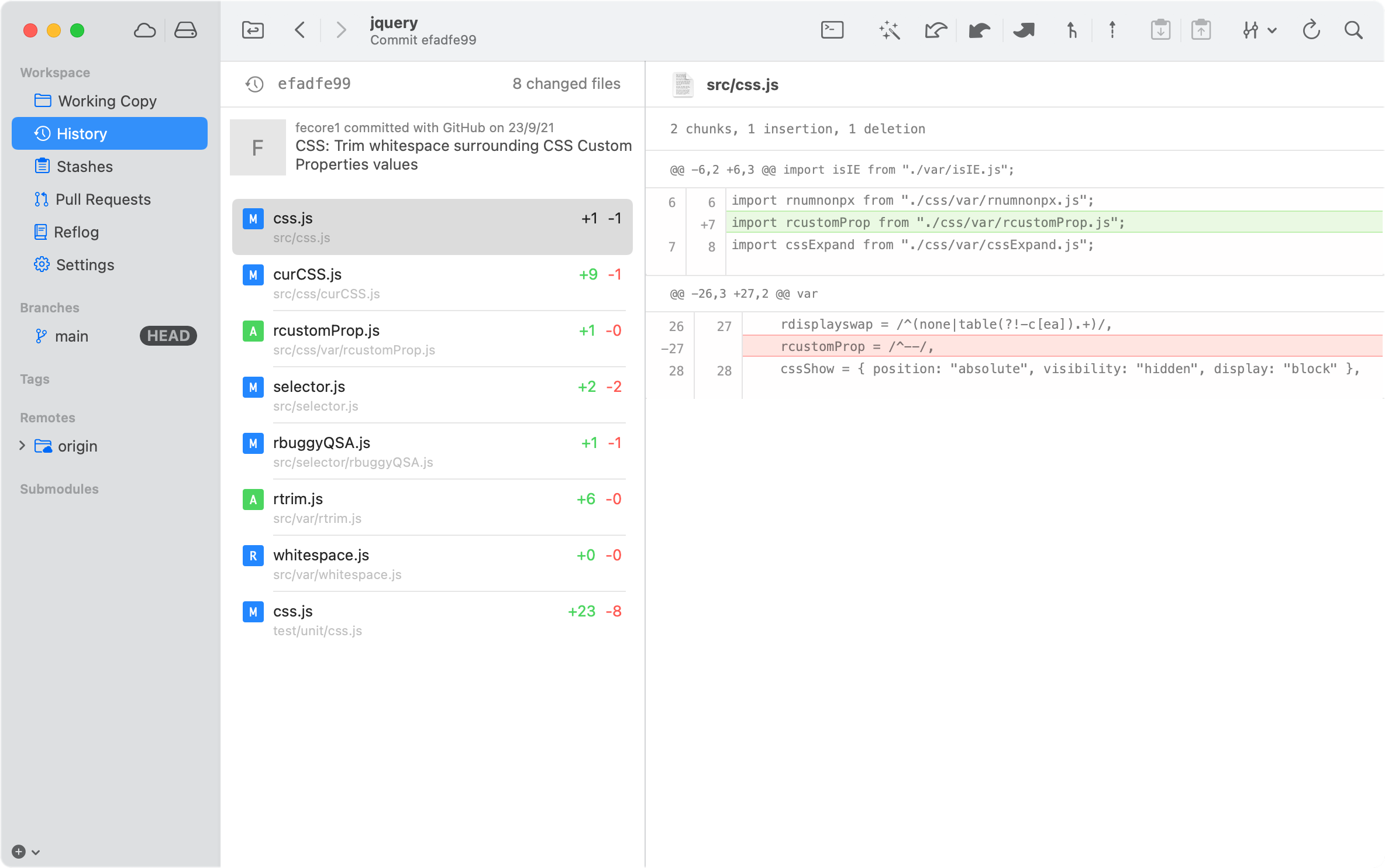Go back with the left chevron

(x=299, y=30)
